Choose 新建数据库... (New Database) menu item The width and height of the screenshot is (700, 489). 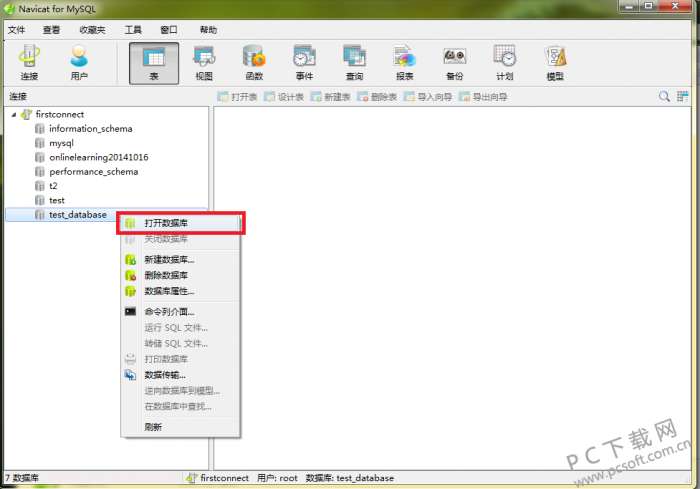pos(181,259)
